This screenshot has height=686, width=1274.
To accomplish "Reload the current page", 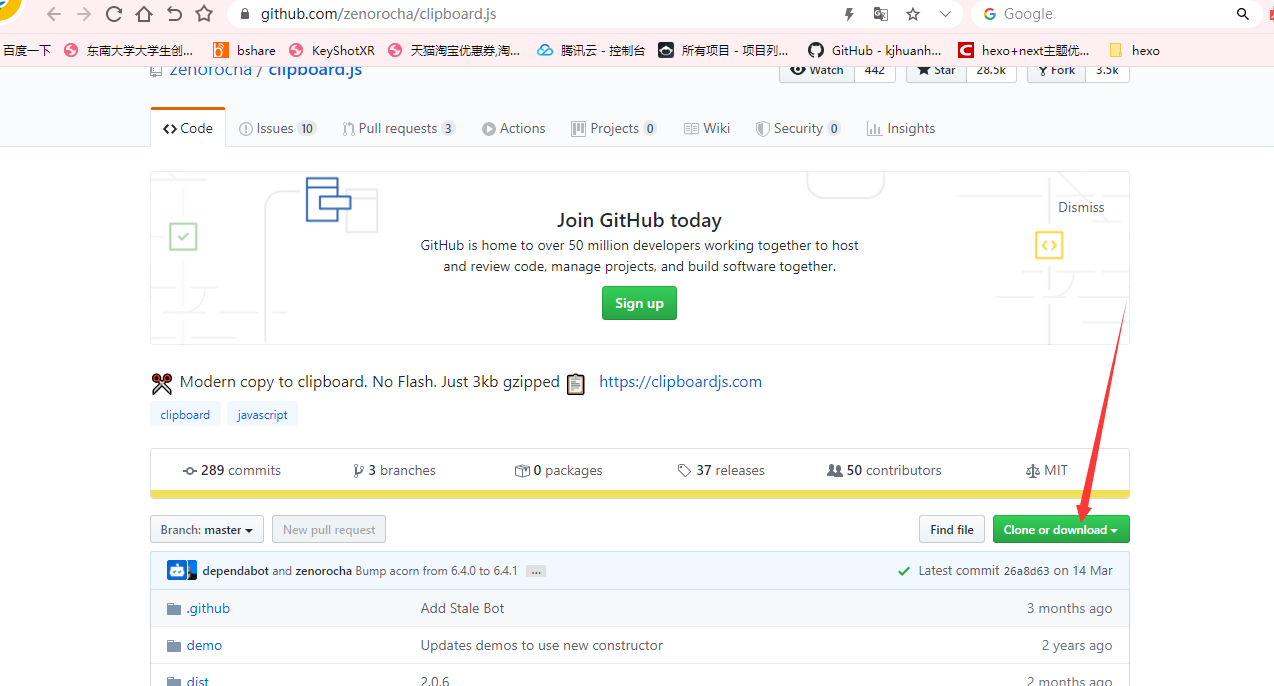I will coord(114,14).
